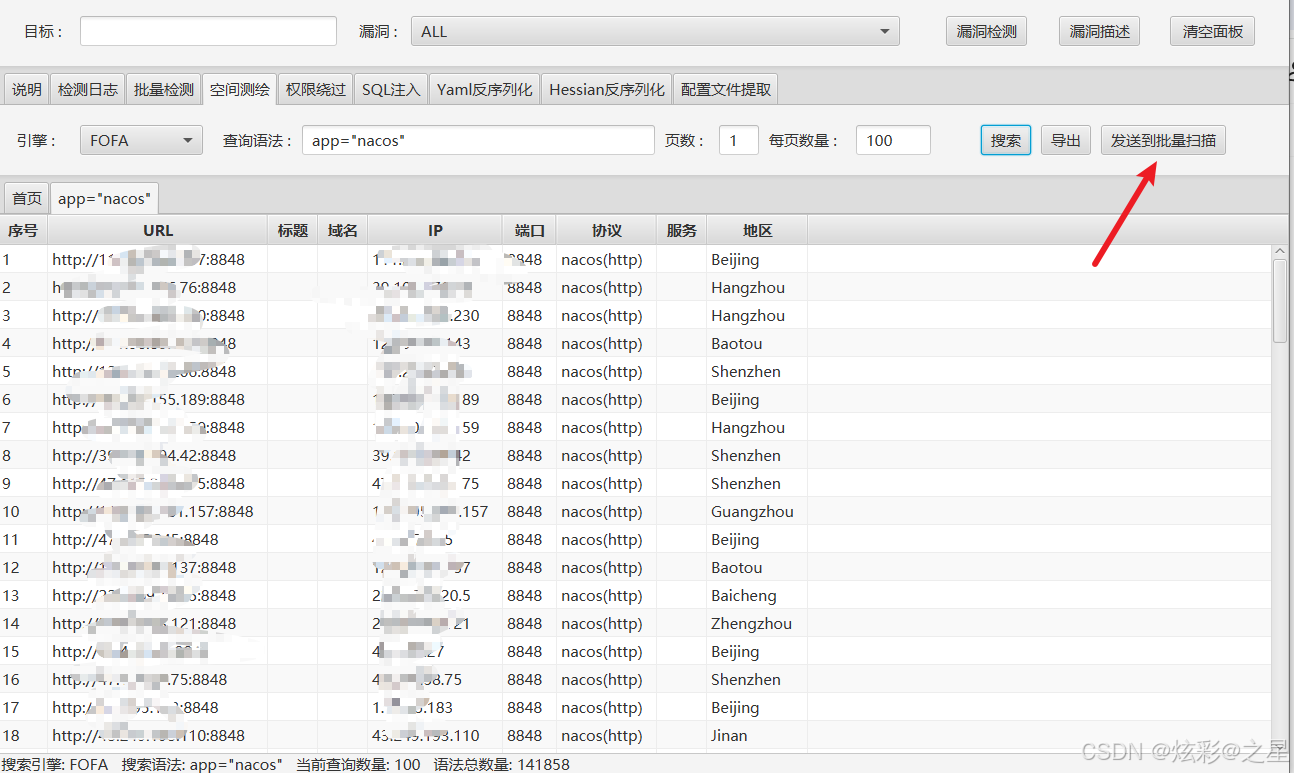Viewport: 1294px width, 773px height.
Task: Sort by the 序号 column header
Action: [23, 230]
